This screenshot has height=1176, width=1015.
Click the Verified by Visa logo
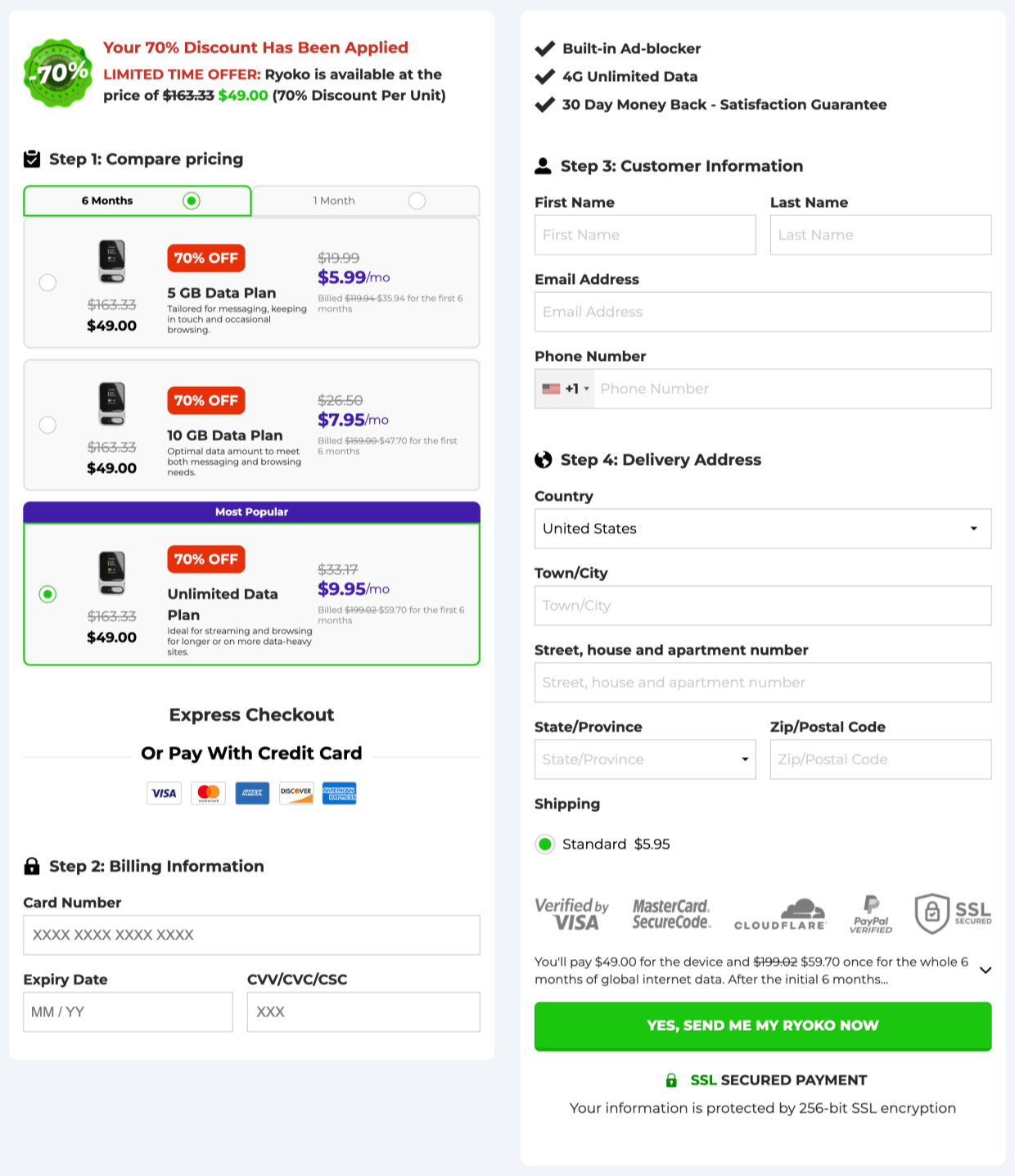point(572,912)
